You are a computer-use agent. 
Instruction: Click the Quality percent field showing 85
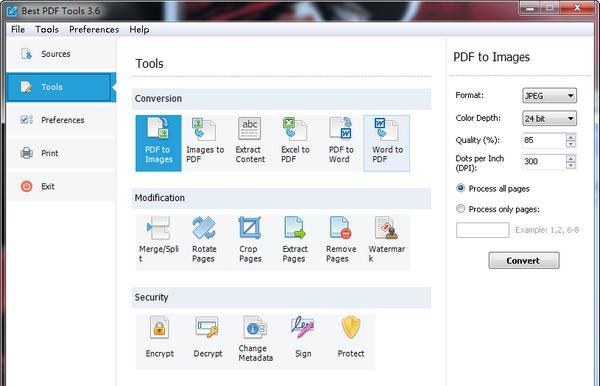pyautogui.click(x=544, y=140)
